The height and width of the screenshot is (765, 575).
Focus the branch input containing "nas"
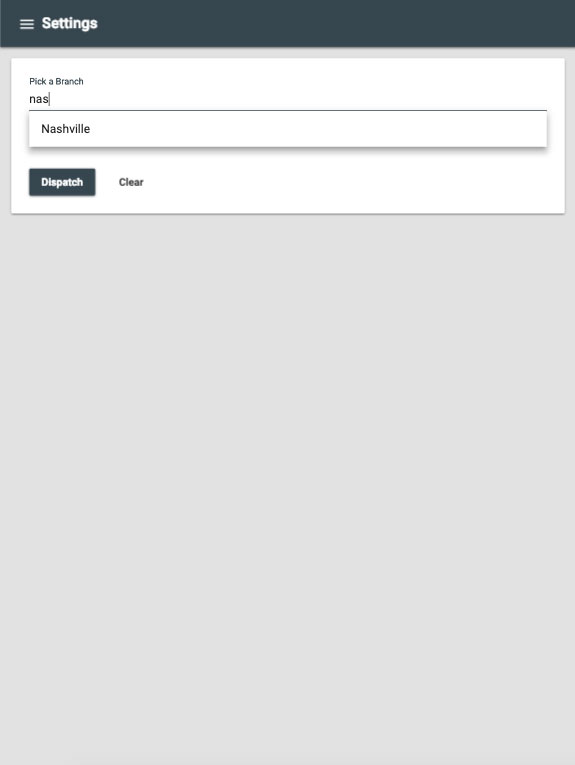point(288,99)
